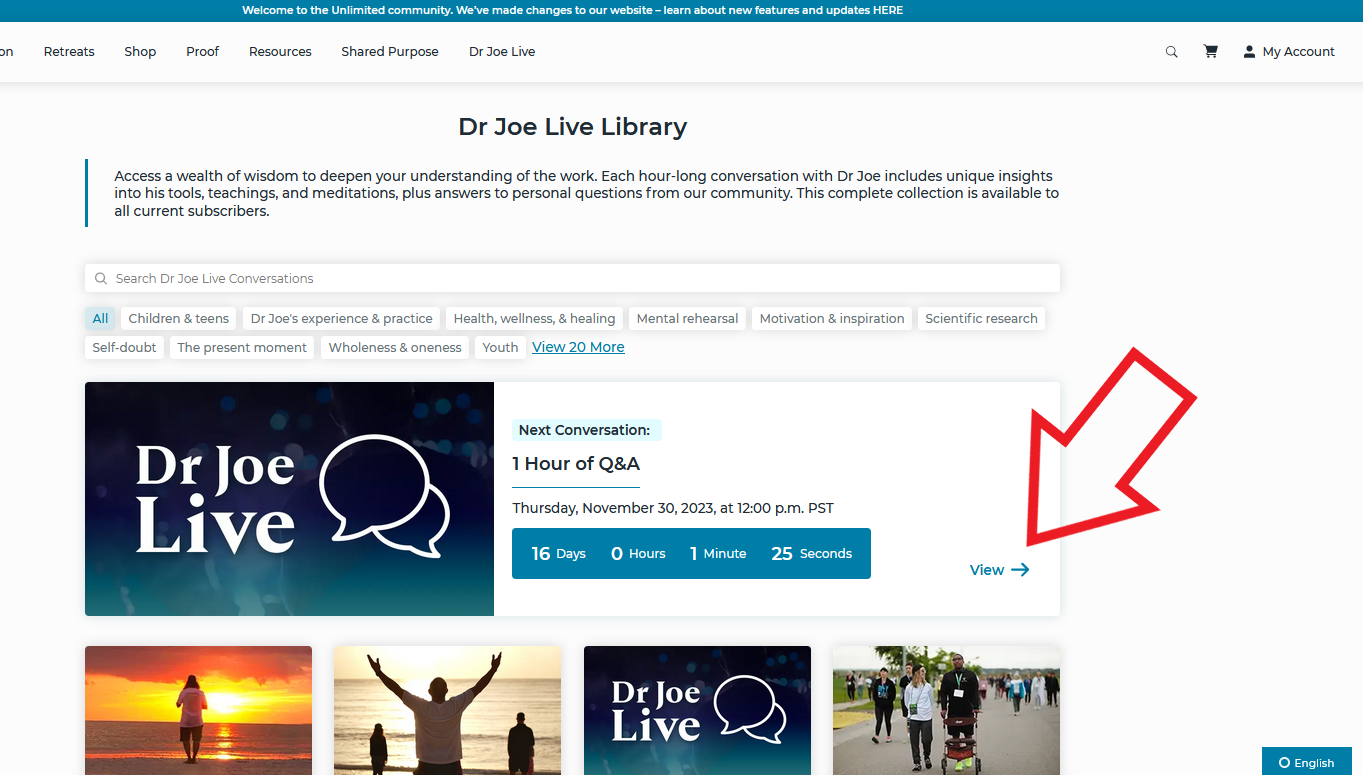
Task: Open the walking group with walker thumbnail
Action: pyautogui.click(x=946, y=710)
